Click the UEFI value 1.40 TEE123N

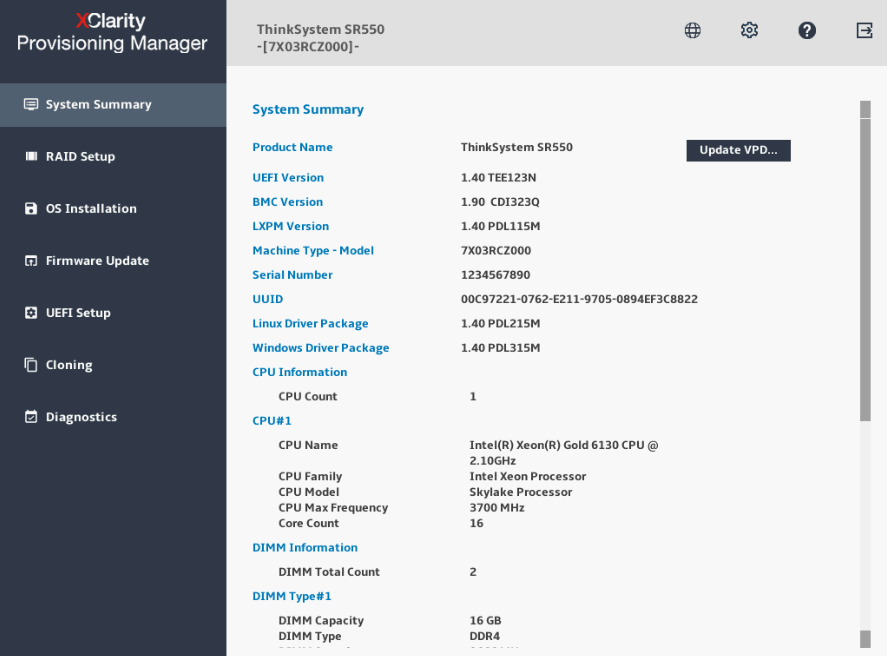(x=498, y=178)
